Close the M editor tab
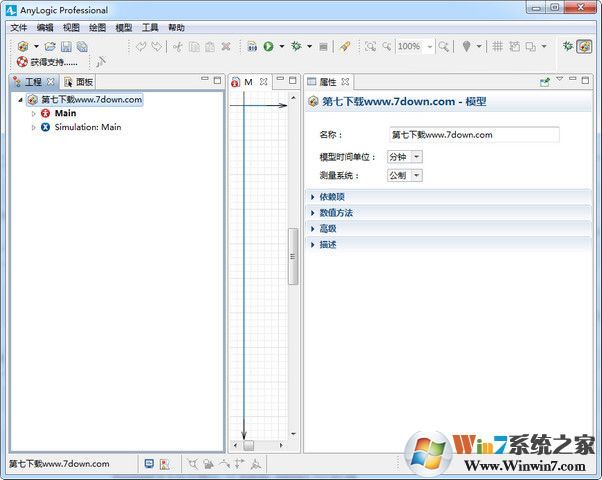 click(263, 82)
